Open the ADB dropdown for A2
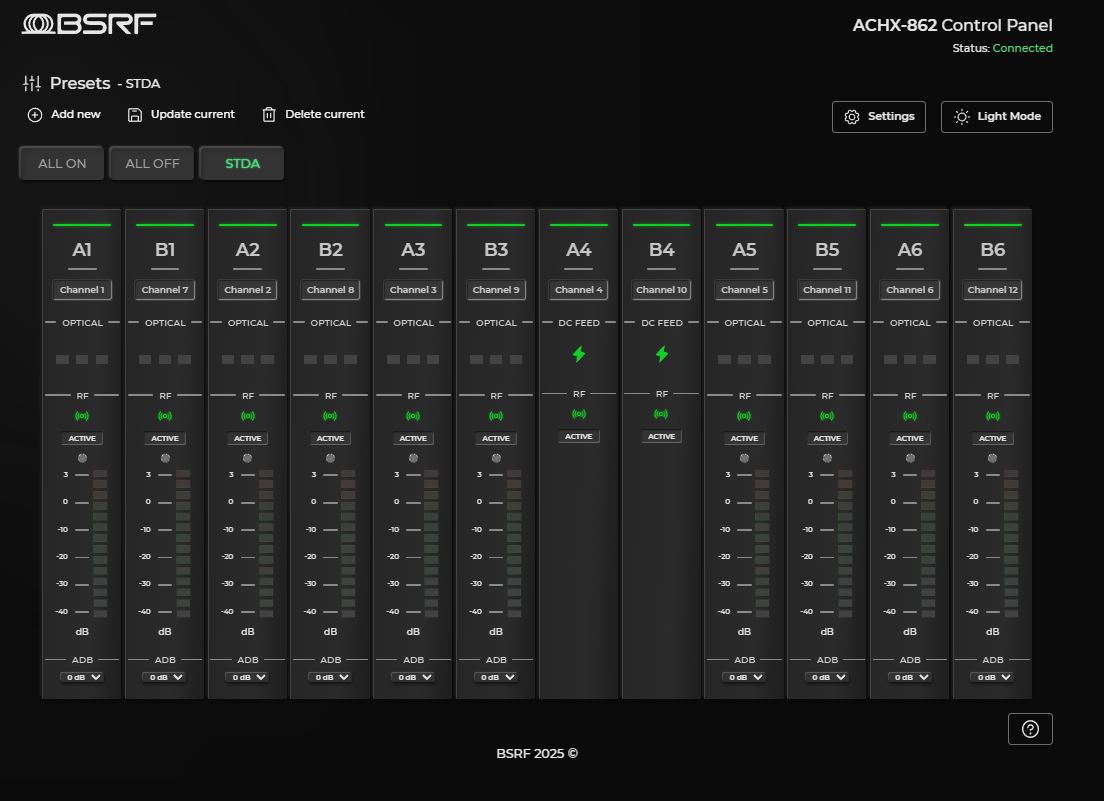The width and height of the screenshot is (1104, 801). click(x=248, y=677)
